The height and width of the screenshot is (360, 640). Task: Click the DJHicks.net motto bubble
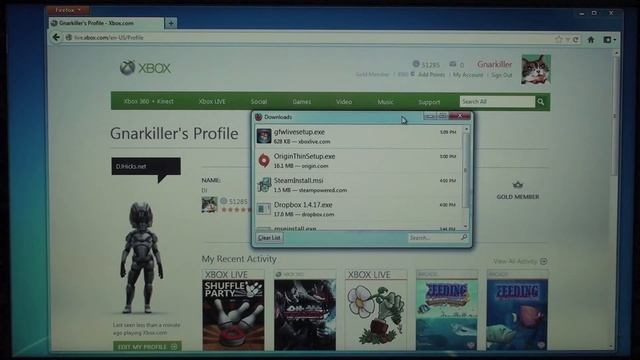point(146,167)
